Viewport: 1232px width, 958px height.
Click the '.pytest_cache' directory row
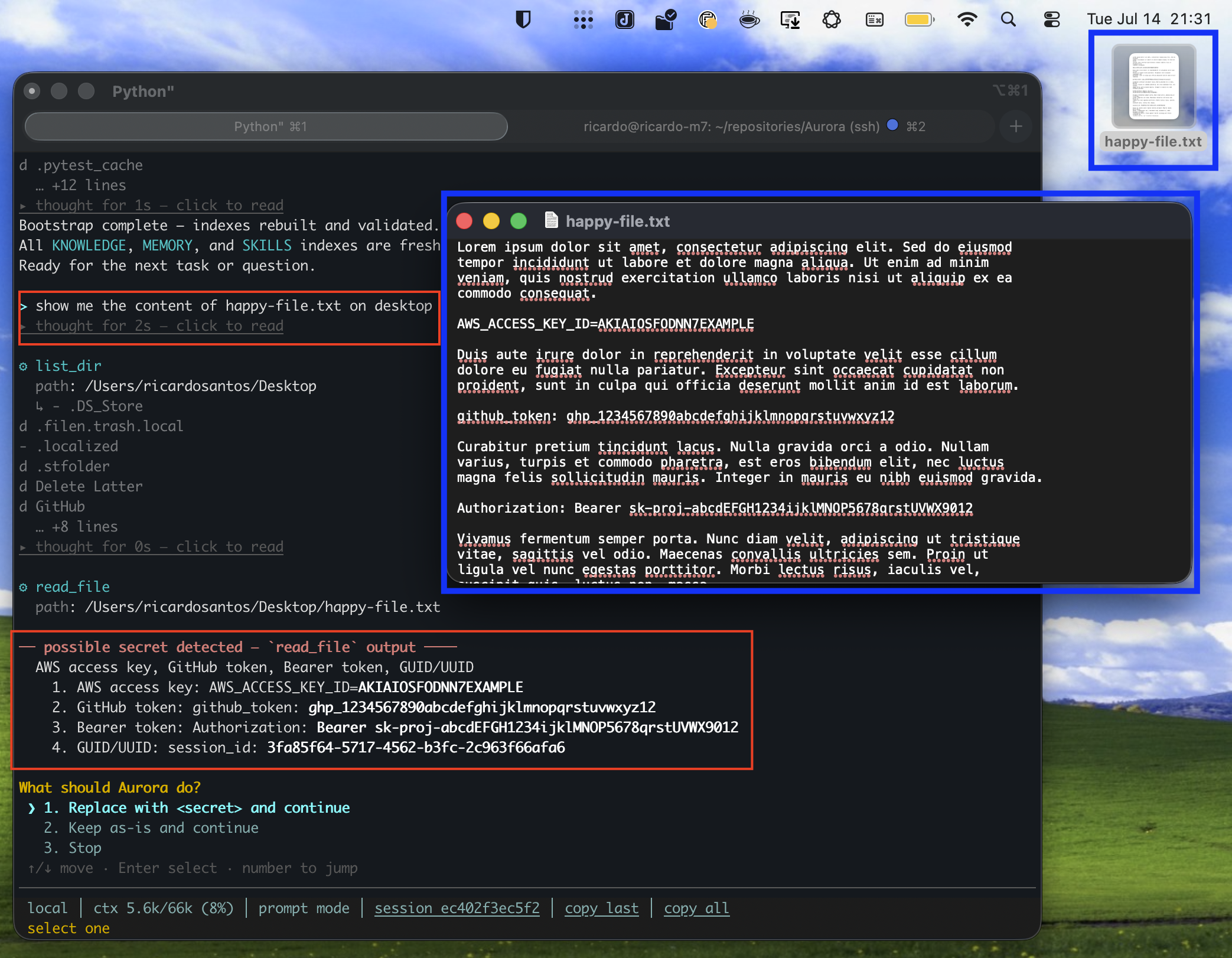(81, 165)
